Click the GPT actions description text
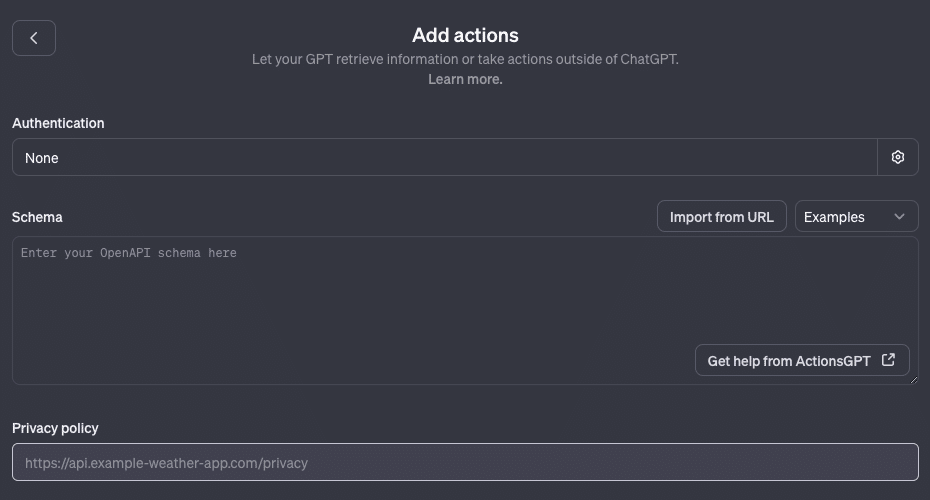Viewport: 930px width, 500px height. click(x=465, y=59)
